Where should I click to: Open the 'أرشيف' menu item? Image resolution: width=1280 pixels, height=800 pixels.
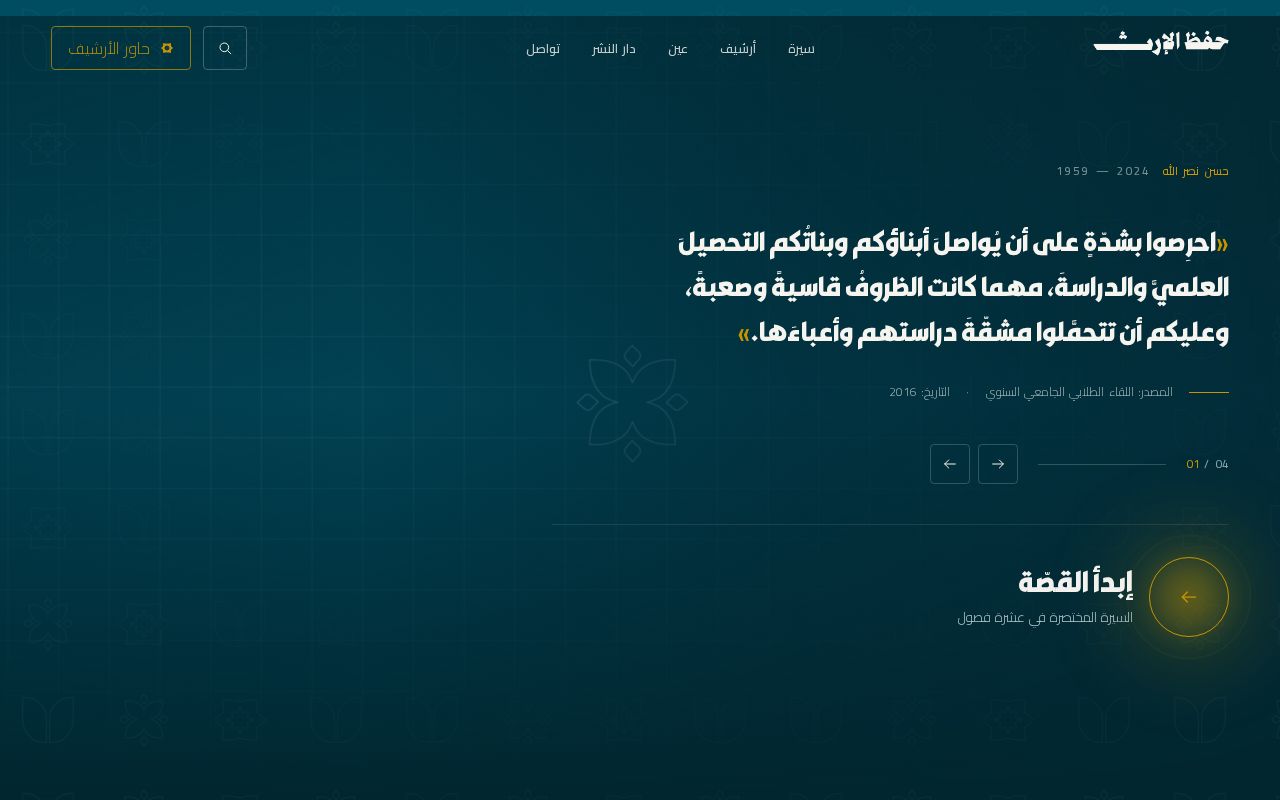tap(738, 48)
